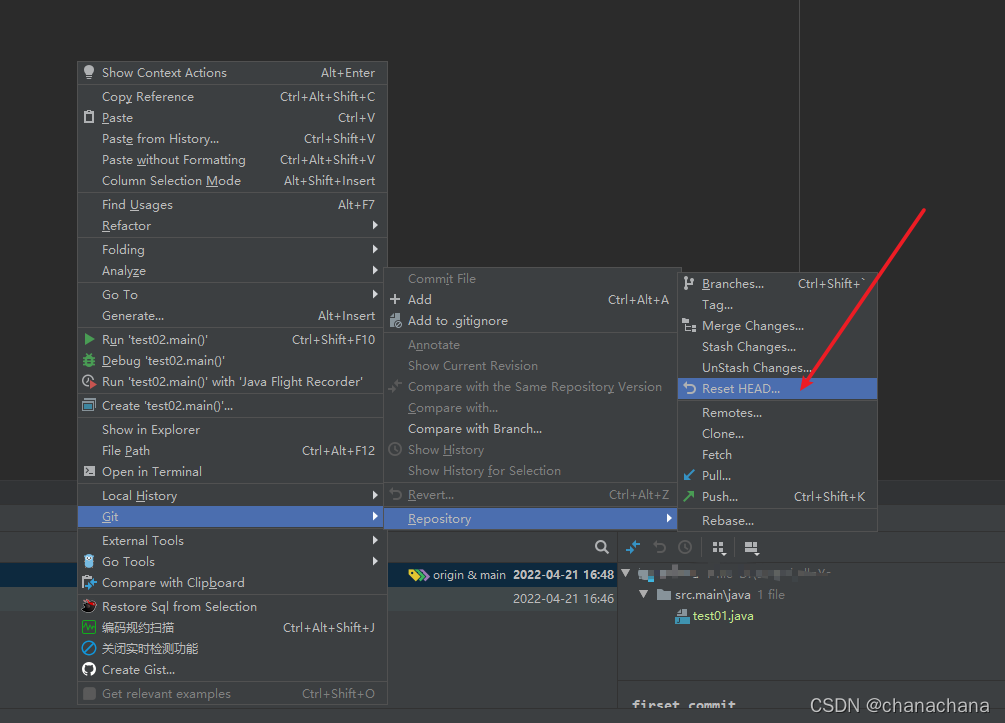This screenshot has width=1005, height=723.
Task: Click the Merge Changes icon
Action: 689,326
